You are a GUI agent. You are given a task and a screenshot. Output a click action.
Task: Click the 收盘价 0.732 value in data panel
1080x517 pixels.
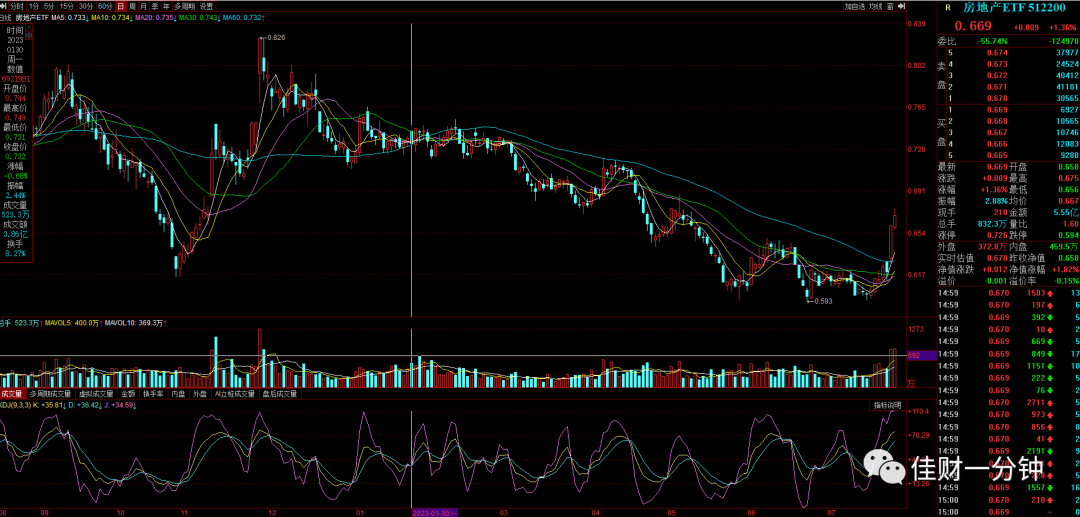(15, 157)
